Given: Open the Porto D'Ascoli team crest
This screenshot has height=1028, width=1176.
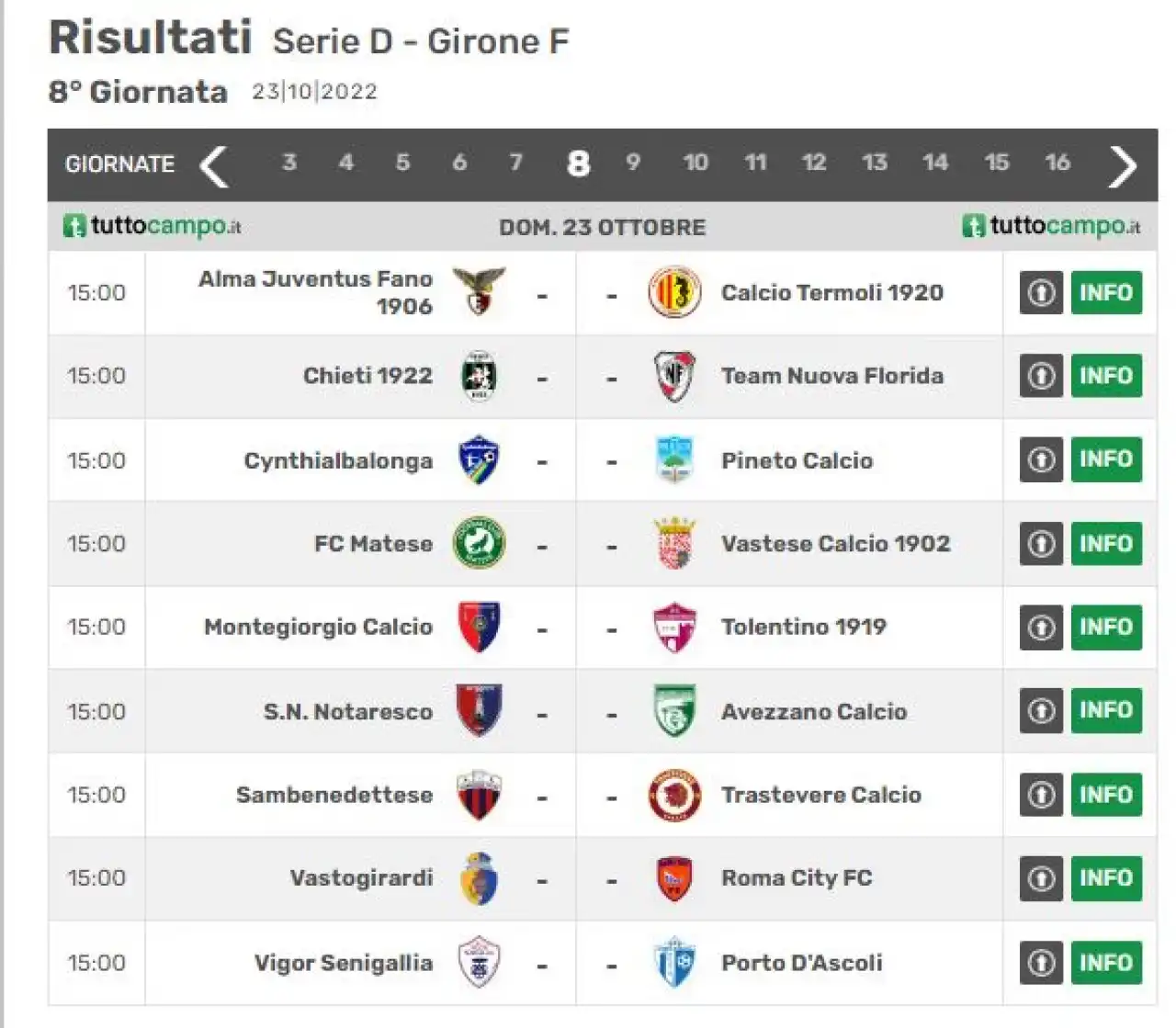Looking at the screenshot, I should click(674, 963).
